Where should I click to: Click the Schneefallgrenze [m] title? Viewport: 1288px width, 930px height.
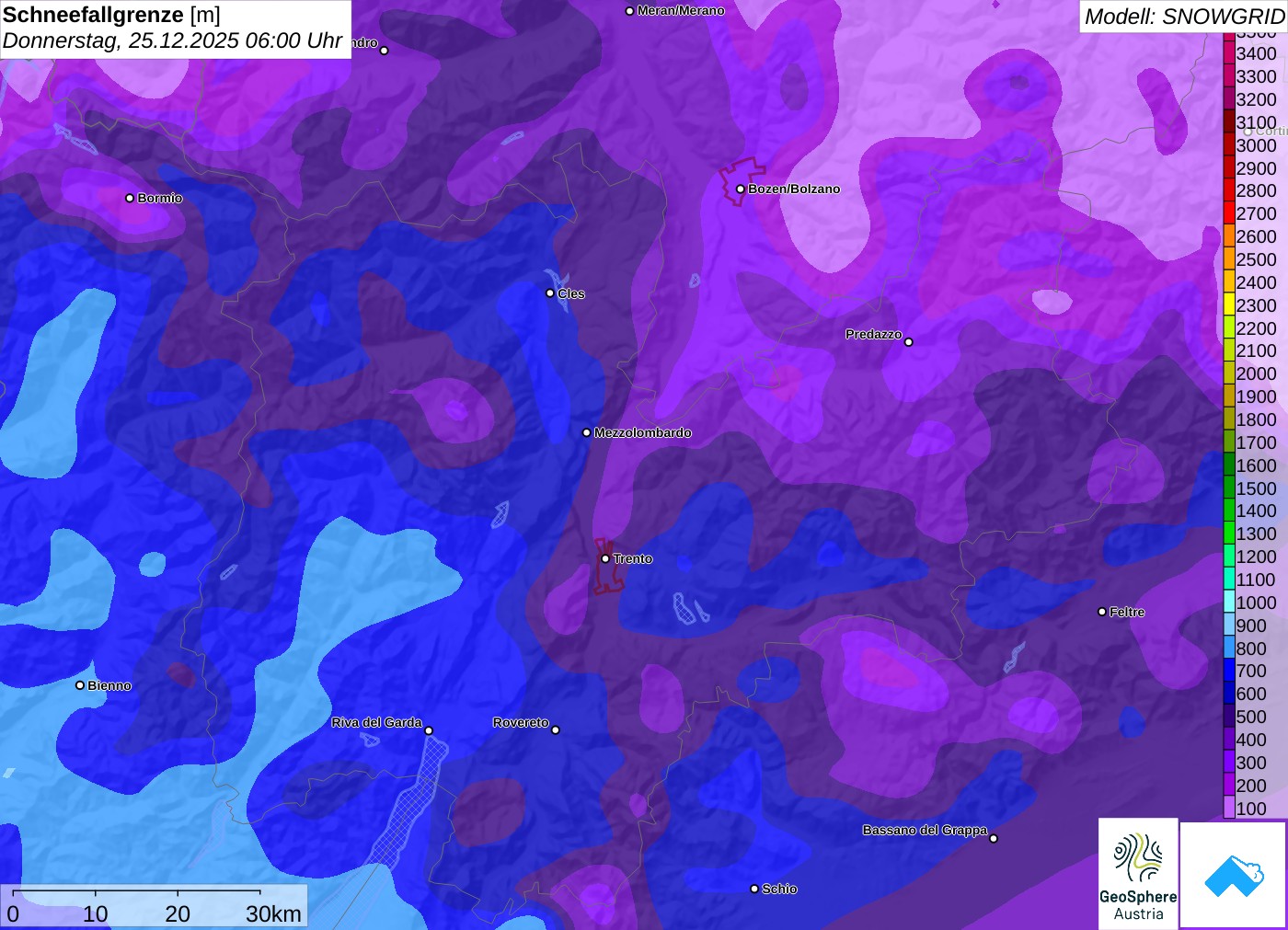click(111, 15)
